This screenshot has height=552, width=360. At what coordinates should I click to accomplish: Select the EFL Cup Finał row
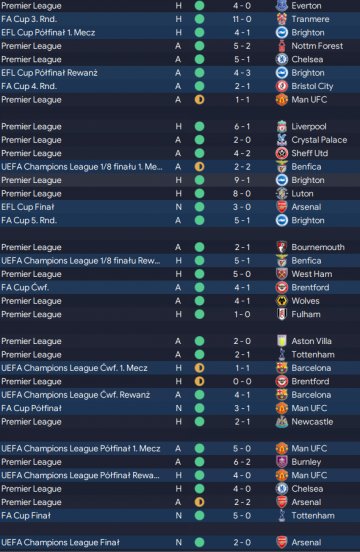pos(180,207)
